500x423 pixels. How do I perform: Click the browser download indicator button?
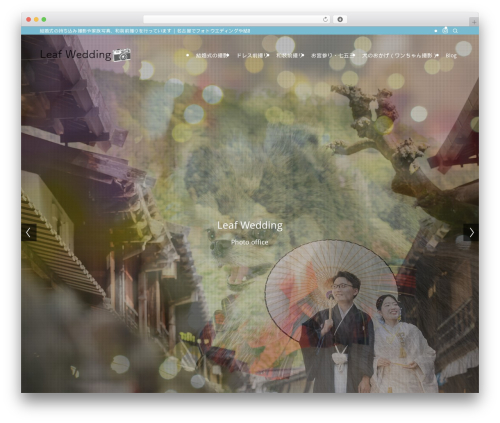340,20
